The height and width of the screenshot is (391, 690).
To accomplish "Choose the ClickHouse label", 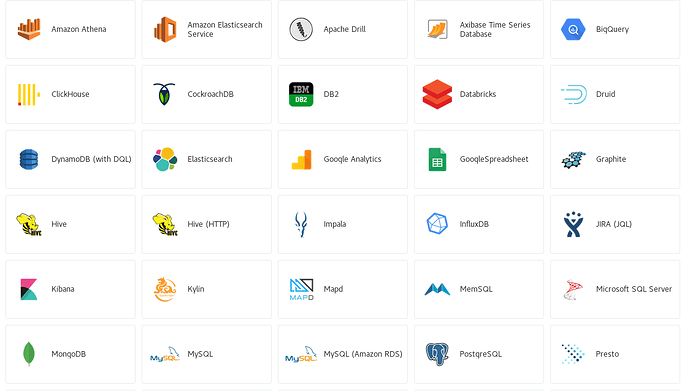I will (x=70, y=94).
